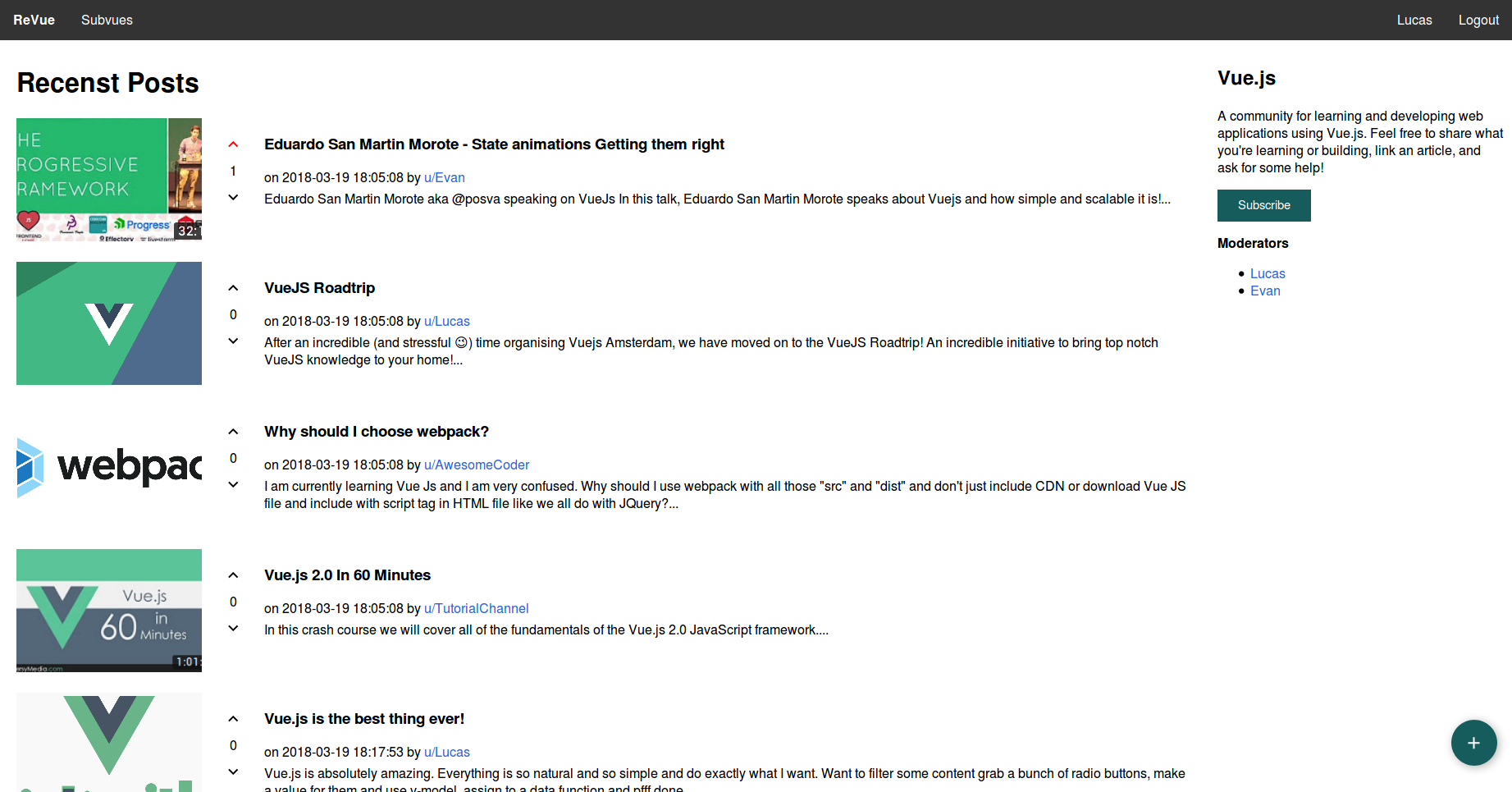Open moderator Lucas in sidebar list
The width and height of the screenshot is (1512, 792).
tap(1268, 273)
